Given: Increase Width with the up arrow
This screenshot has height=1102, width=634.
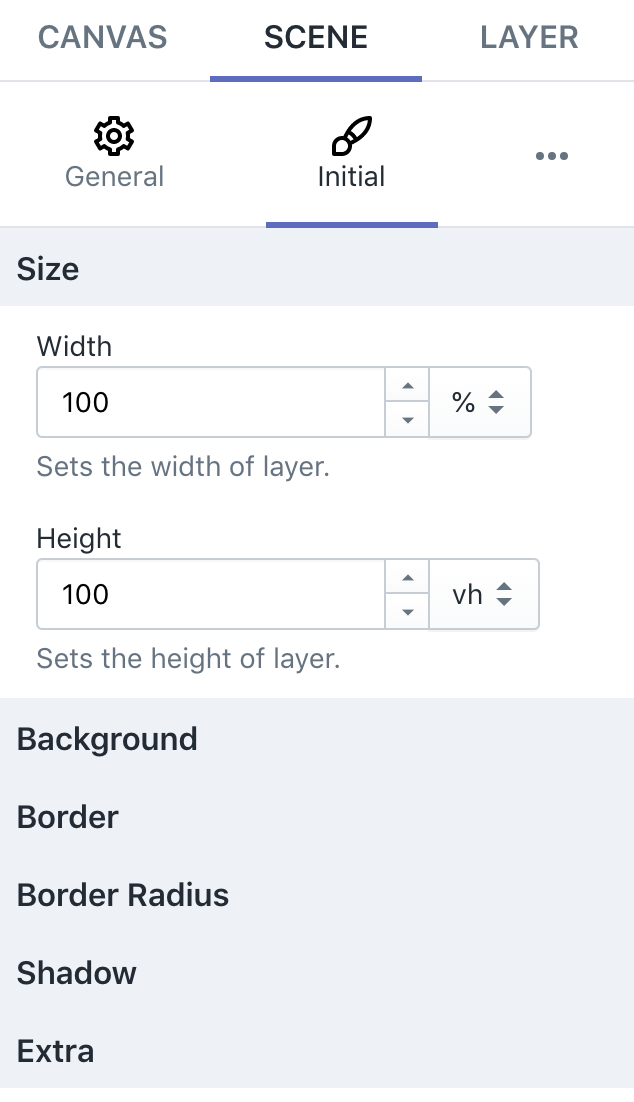Looking at the screenshot, I should coord(407,386).
